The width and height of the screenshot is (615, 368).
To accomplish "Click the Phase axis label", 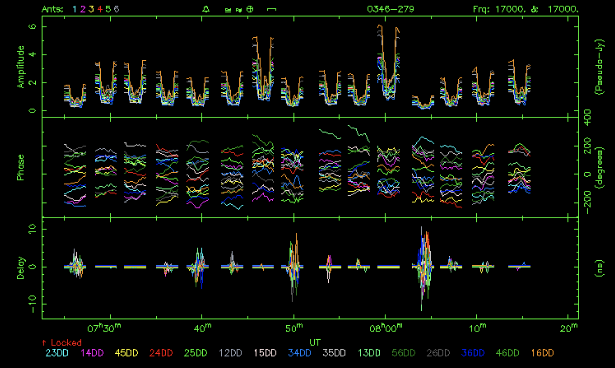I will pos(20,167).
